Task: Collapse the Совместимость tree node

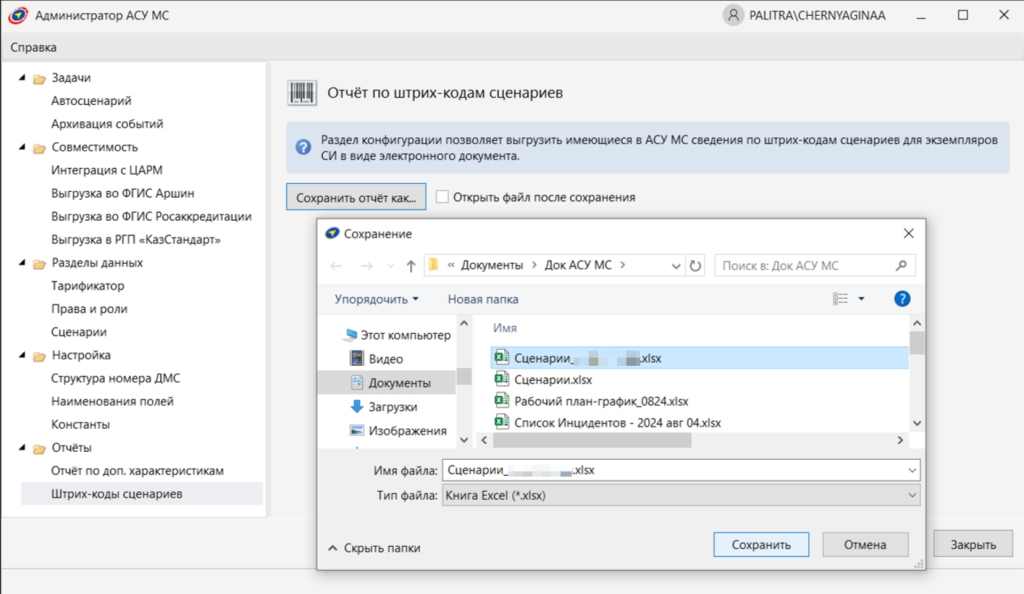Action: pos(22,147)
